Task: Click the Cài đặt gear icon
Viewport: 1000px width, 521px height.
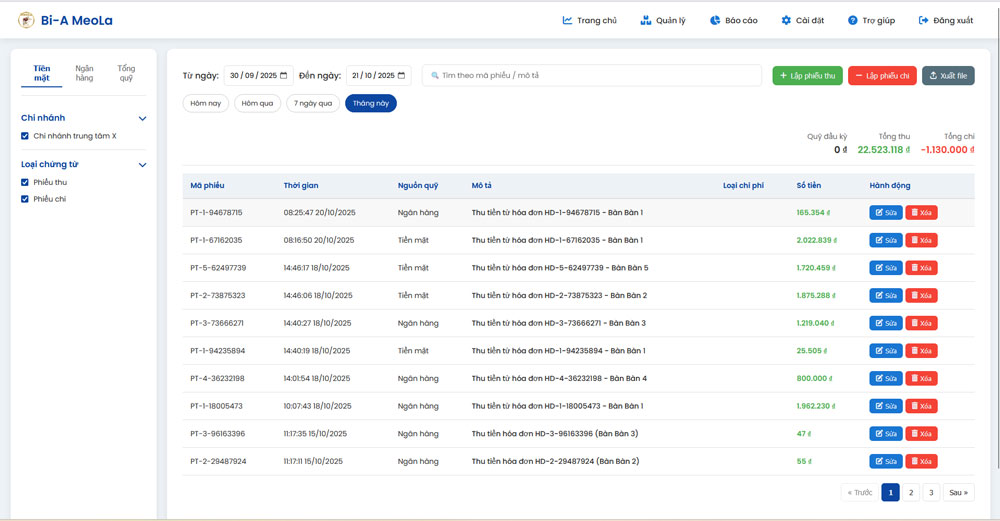Action: pos(786,20)
